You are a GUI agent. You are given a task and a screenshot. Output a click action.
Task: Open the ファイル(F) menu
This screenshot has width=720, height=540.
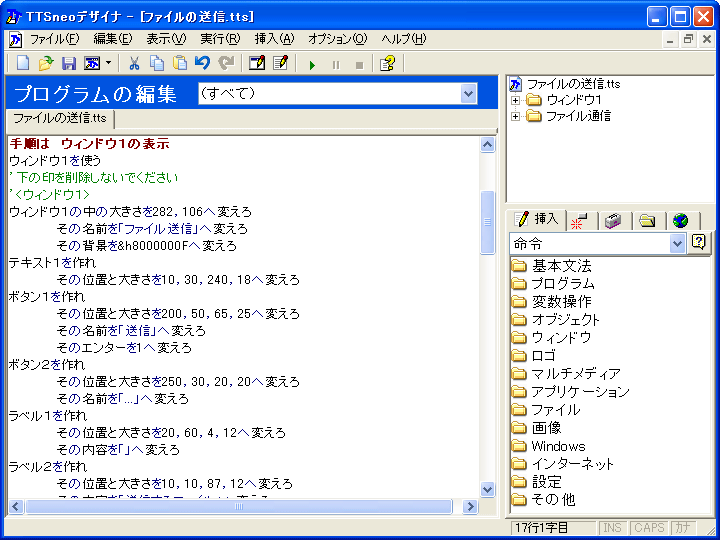[54, 39]
